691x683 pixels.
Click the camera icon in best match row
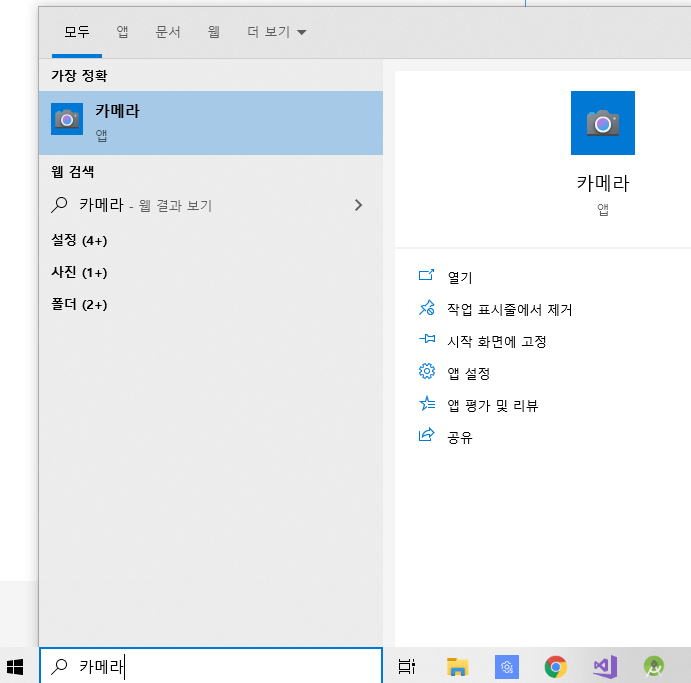tap(67, 119)
